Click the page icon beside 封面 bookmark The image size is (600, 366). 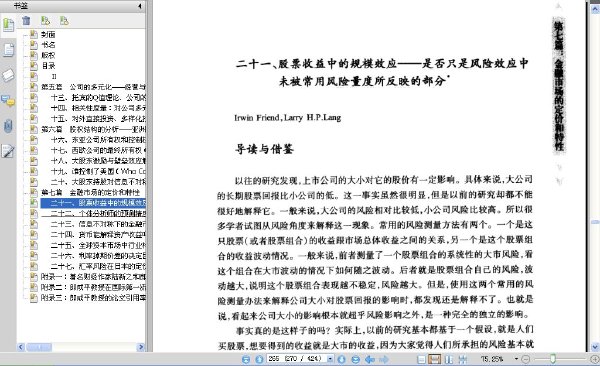coord(34,34)
